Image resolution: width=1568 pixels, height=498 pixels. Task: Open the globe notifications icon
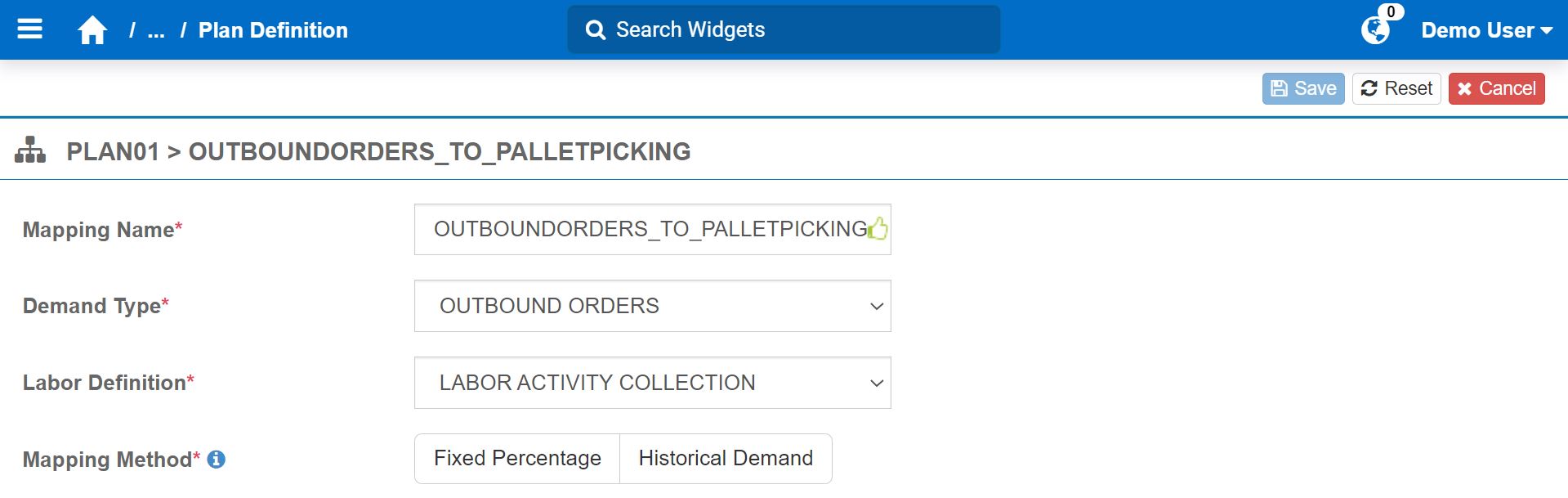click(1375, 31)
